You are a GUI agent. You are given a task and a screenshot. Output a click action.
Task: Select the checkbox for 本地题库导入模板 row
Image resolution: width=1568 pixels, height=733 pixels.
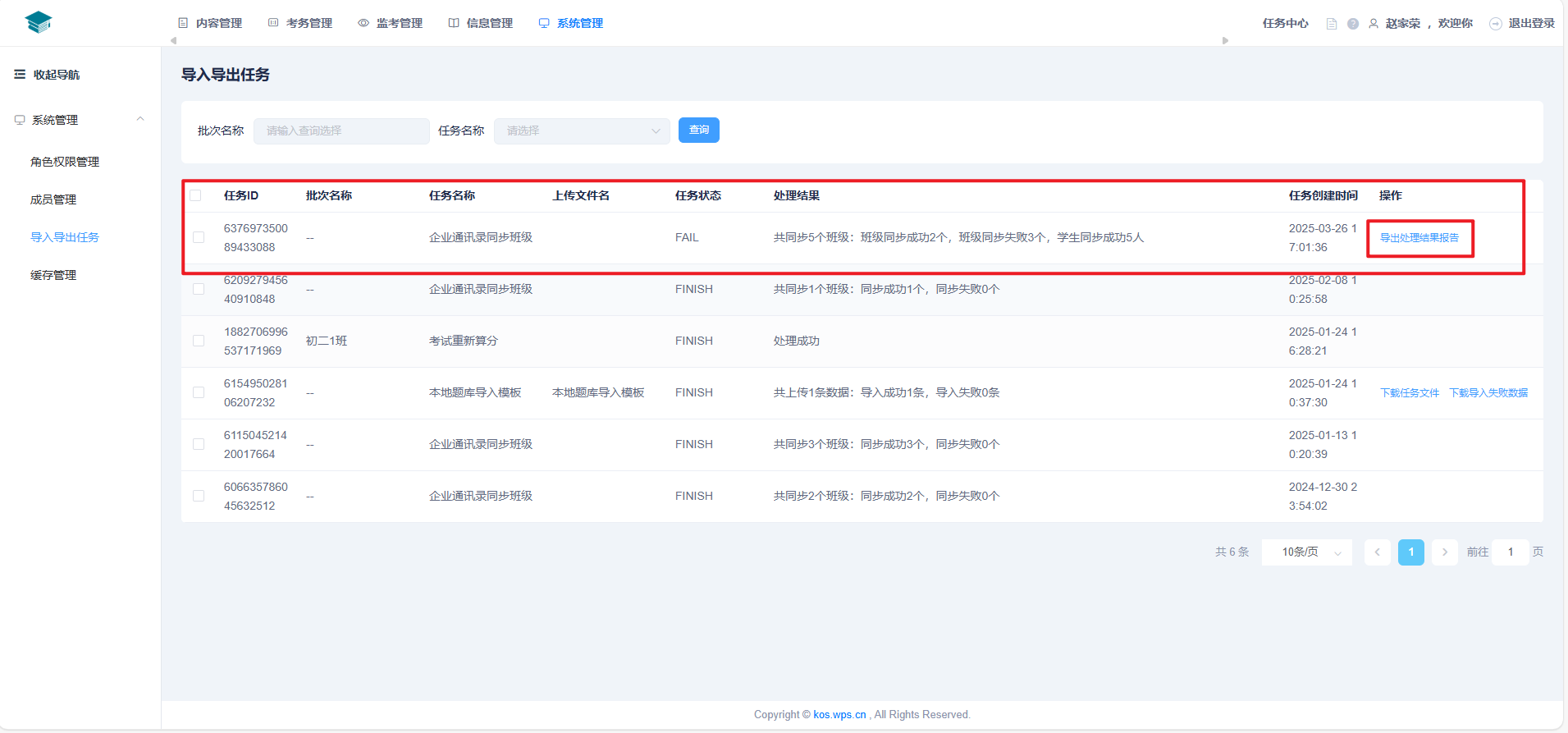[x=199, y=392]
